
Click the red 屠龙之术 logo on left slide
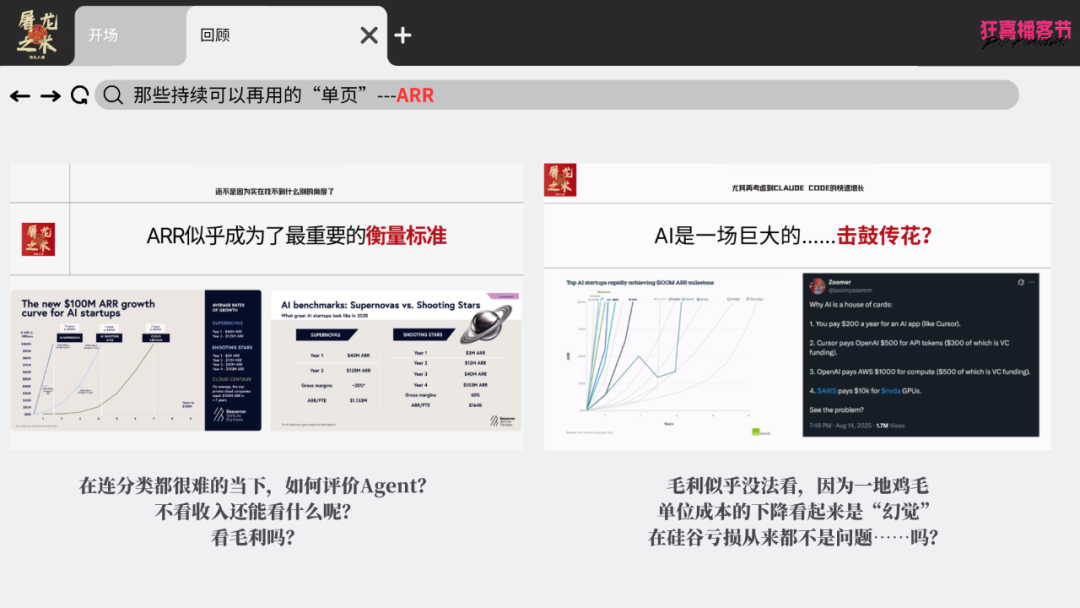[39, 239]
